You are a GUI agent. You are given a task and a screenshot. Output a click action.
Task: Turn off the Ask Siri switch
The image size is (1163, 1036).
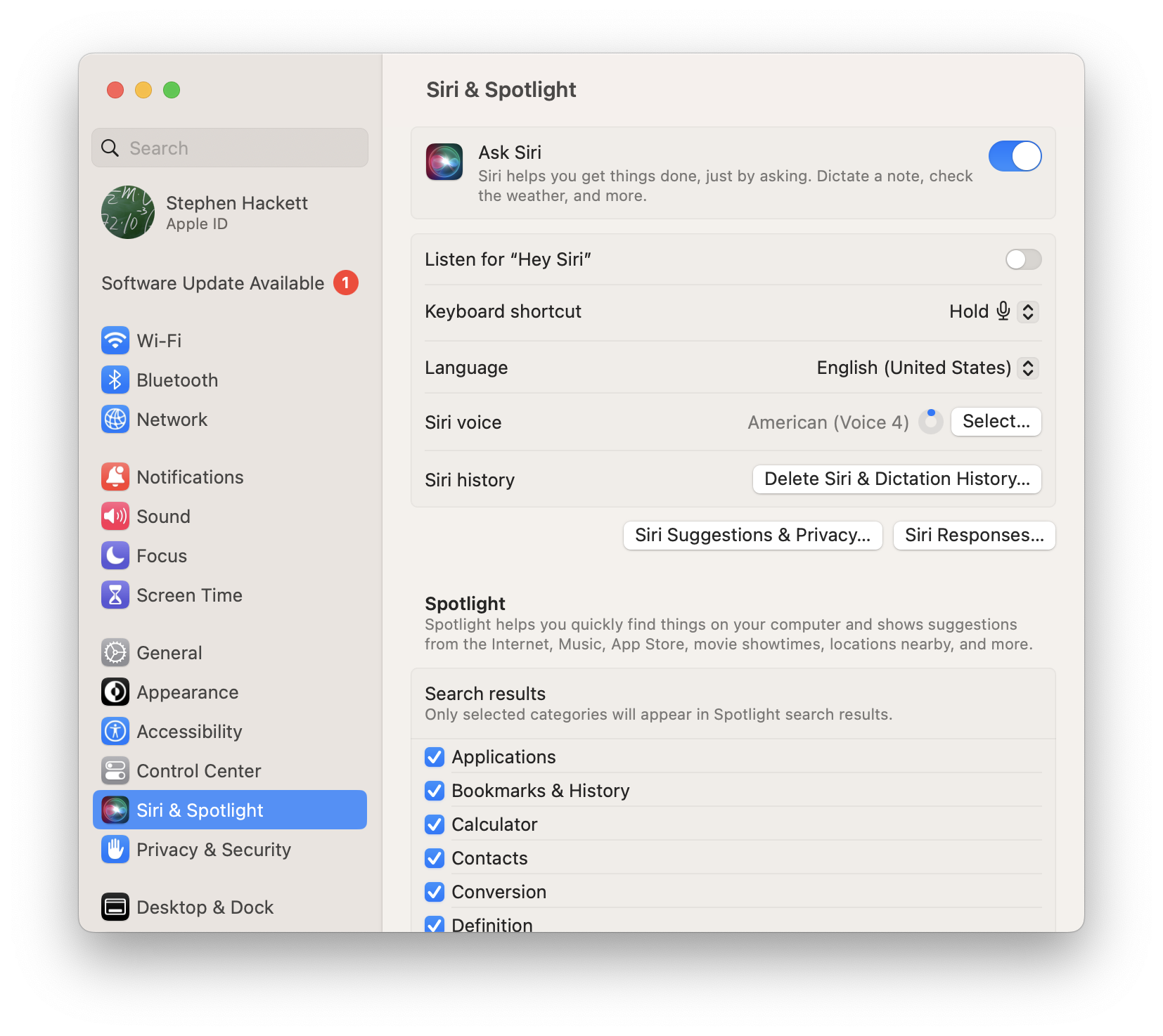1015,156
